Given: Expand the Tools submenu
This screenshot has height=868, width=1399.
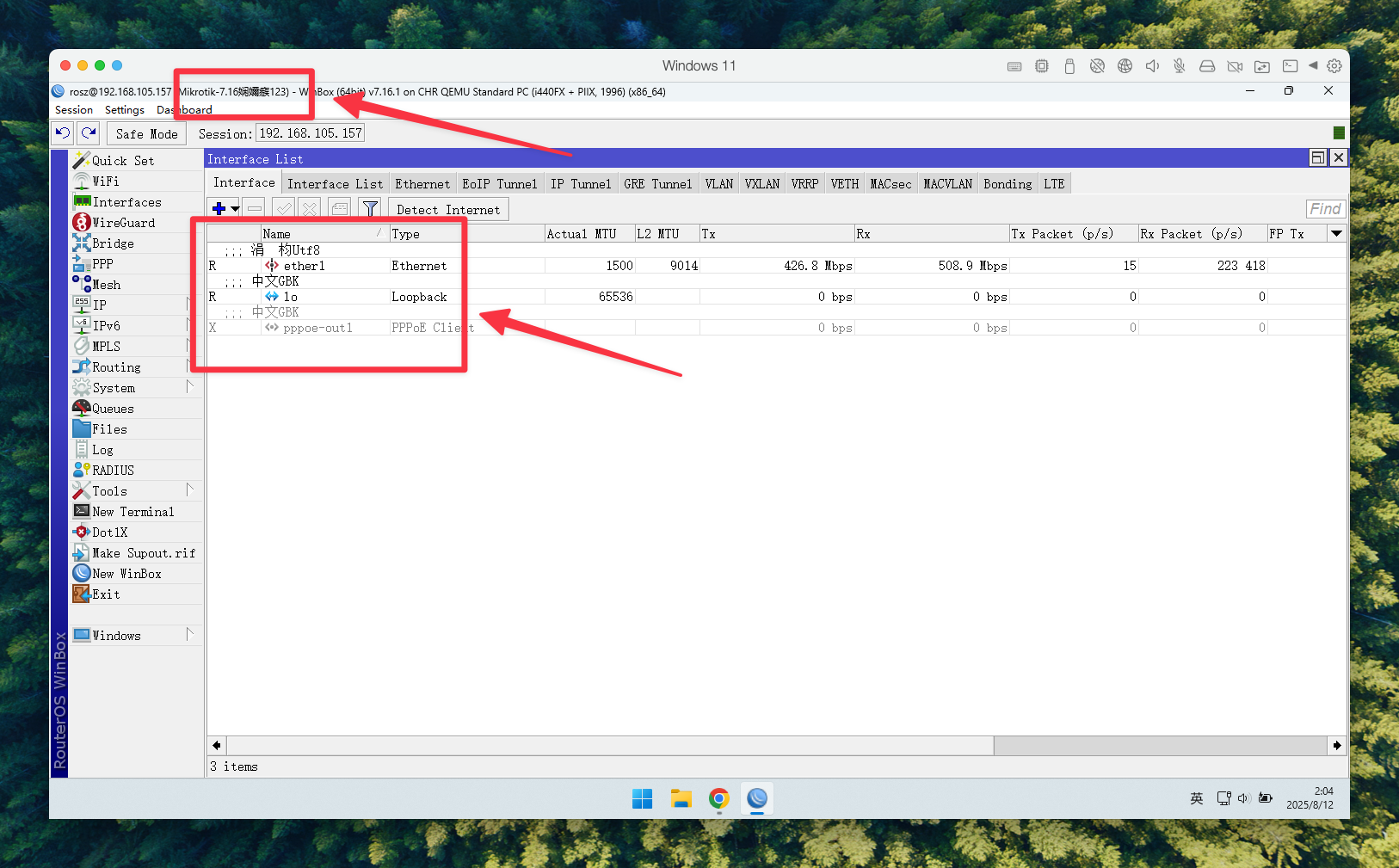Looking at the screenshot, I should pos(190,489).
